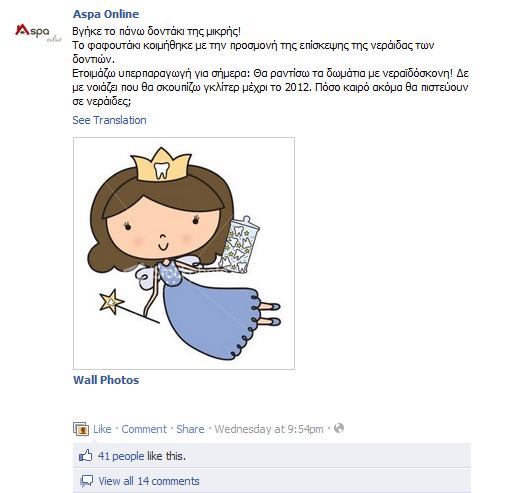
Task: Share this post
Action: [190, 429]
